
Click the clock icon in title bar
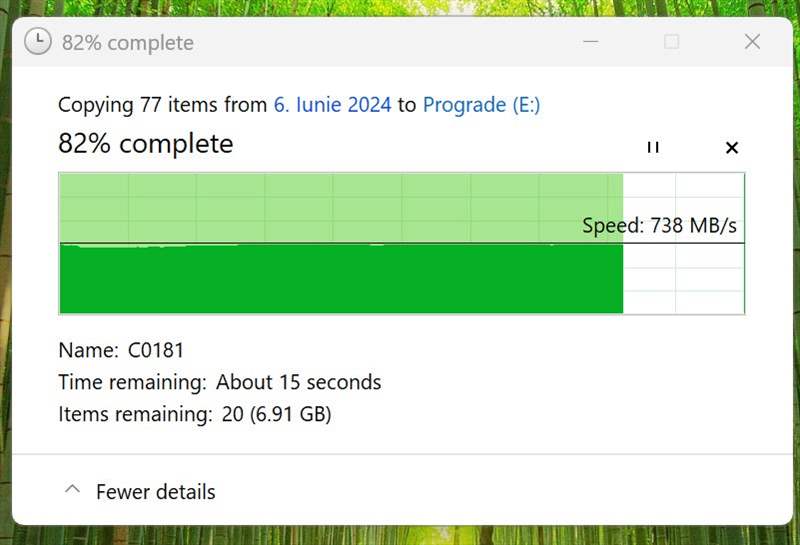pos(38,41)
